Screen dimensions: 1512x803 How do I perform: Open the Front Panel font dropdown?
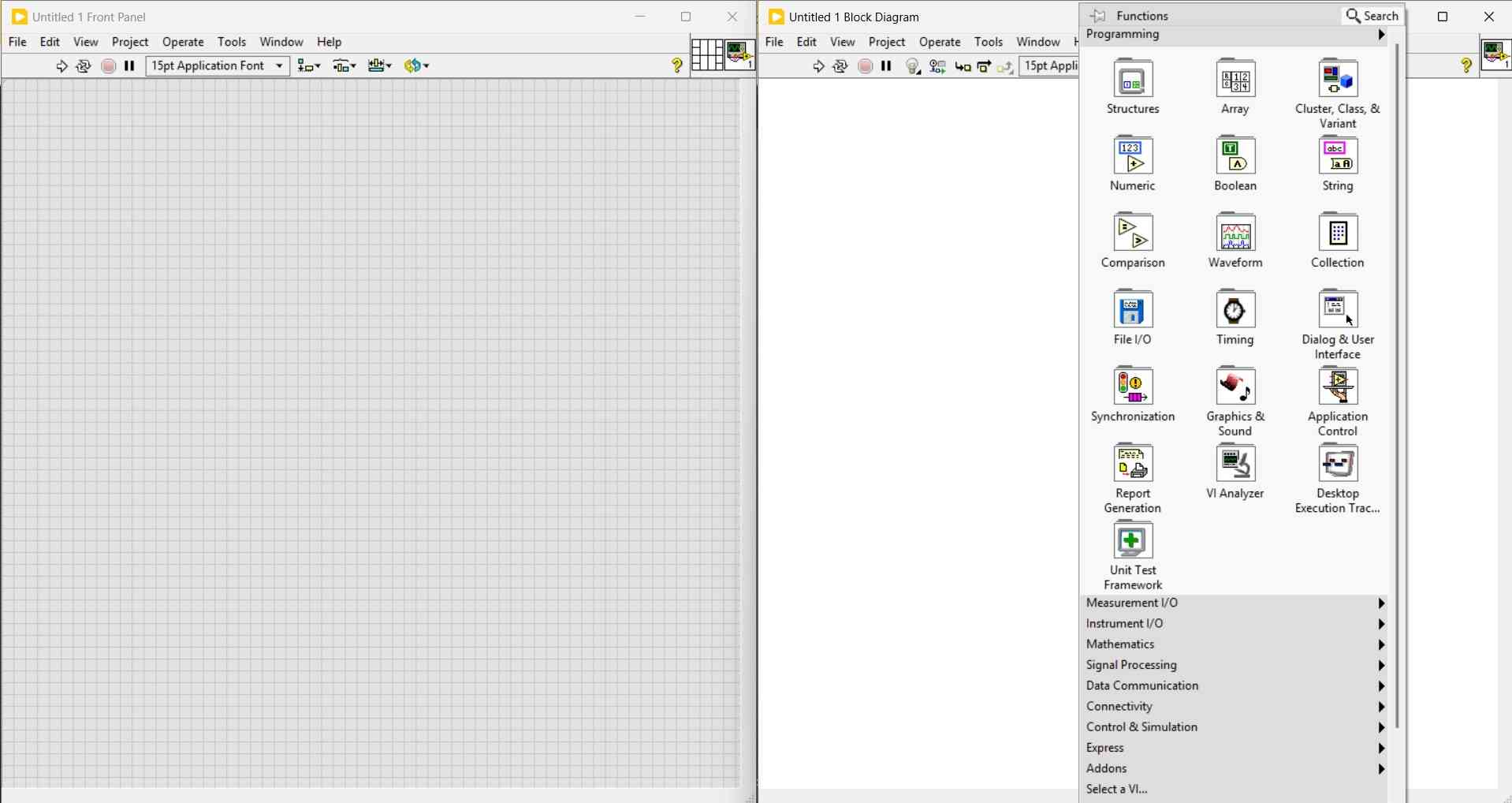[218, 66]
